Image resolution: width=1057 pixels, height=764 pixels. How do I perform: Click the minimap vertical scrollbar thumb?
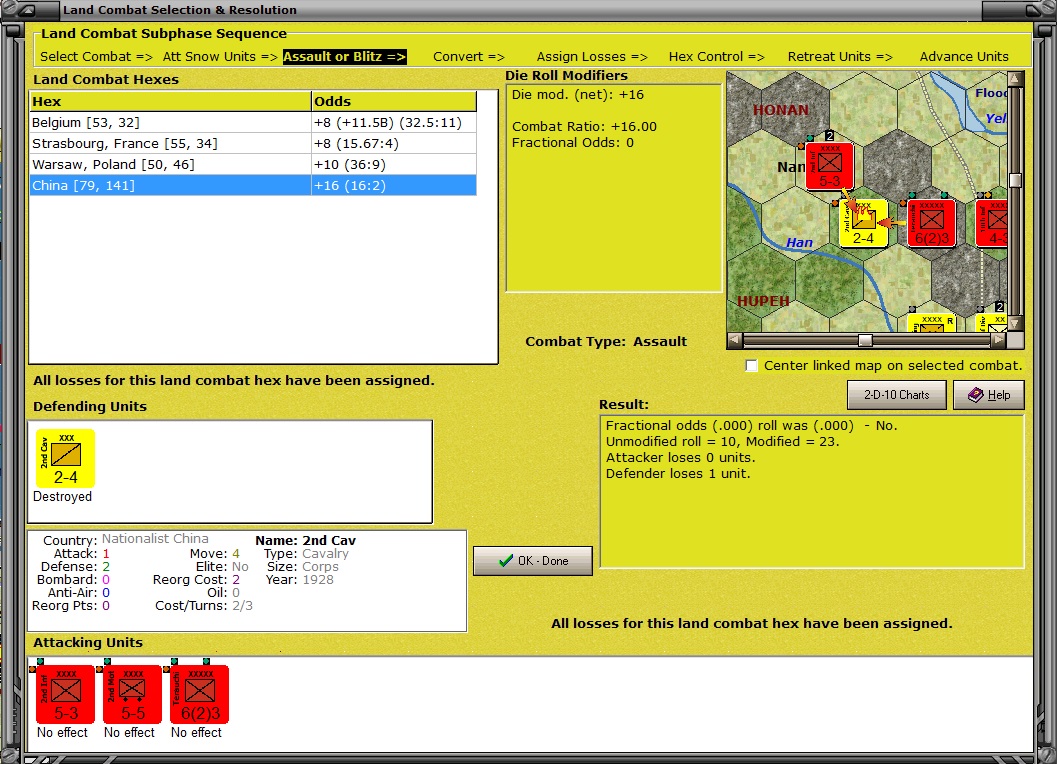pyautogui.click(x=1015, y=180)
